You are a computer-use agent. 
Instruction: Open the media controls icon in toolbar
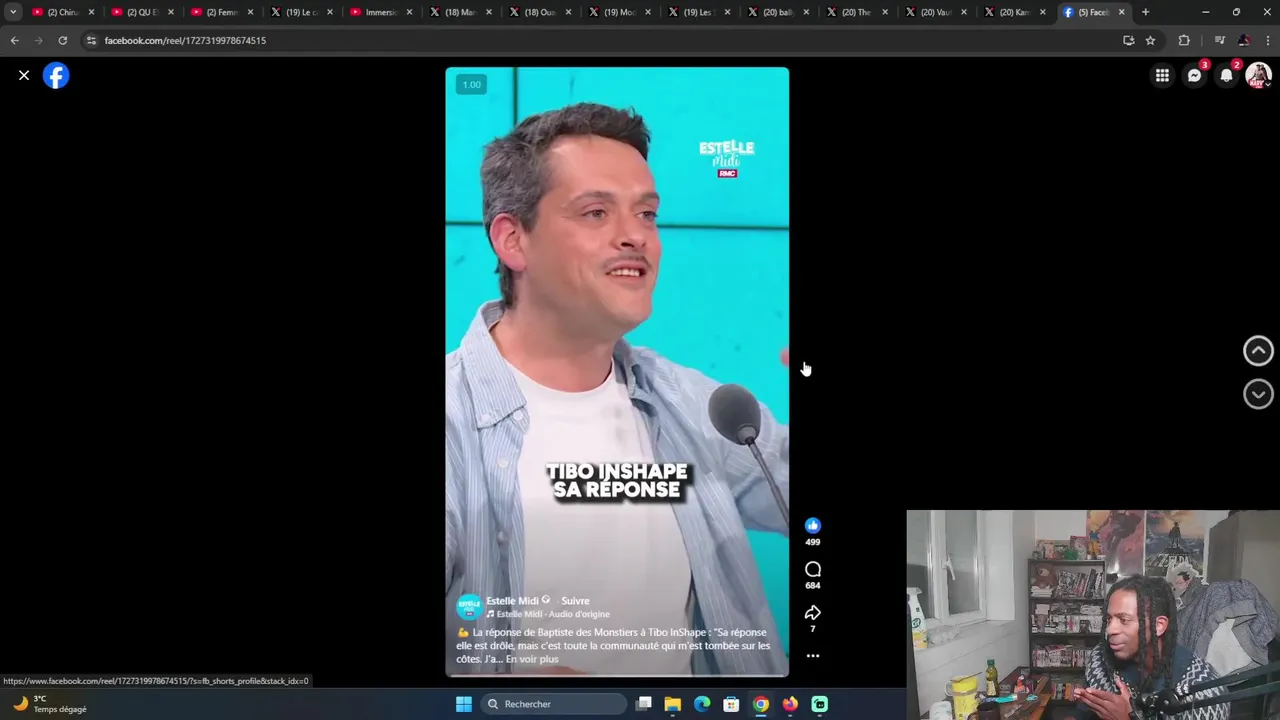pyautogui.click(x=1219, y=40)
